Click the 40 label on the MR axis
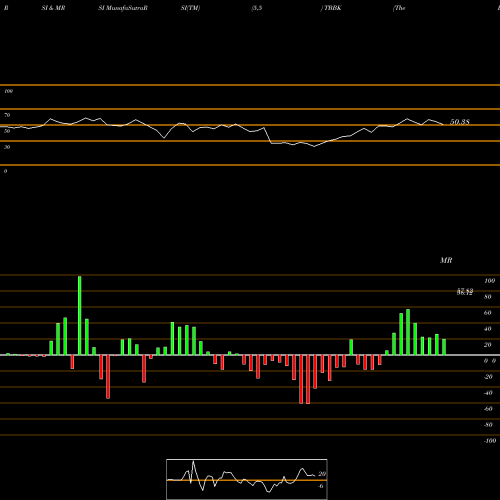Screen dimensions: 500x500 [x=488, y=329]
